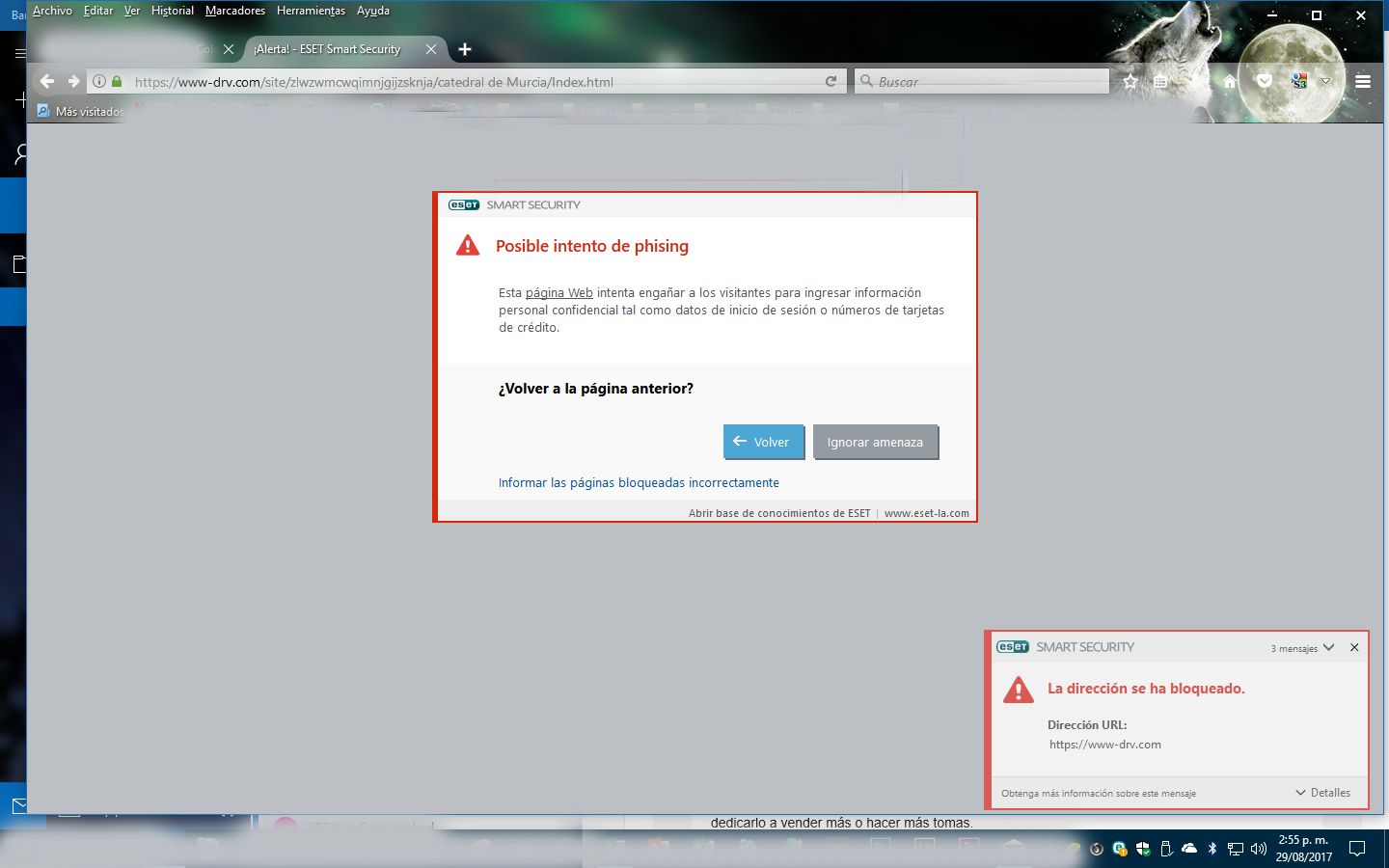Click the green padlock in address bar
The width and height of the screenshot is (1389, 868).
click(x=117, y=82)
